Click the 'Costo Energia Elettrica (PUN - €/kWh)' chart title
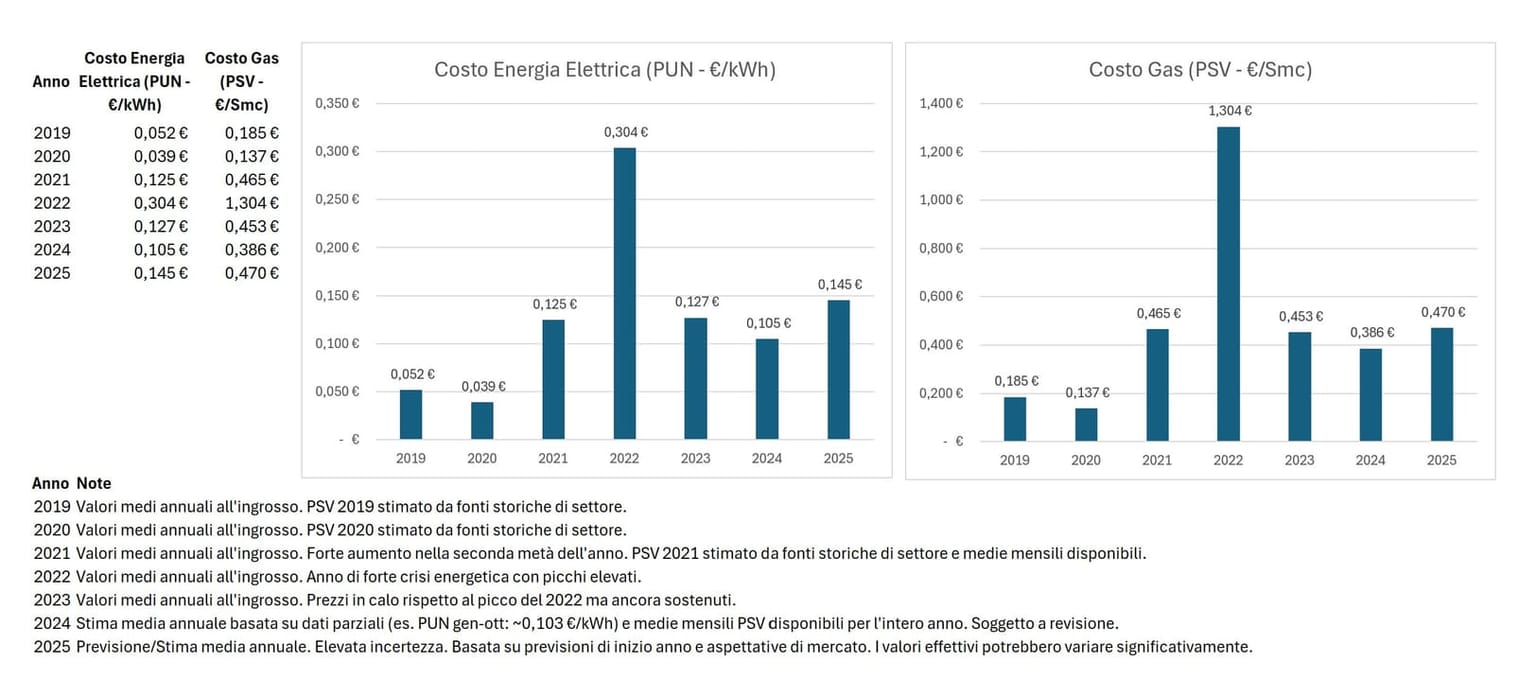Viewport: 1536px width, 695px height. click(604, 70)
